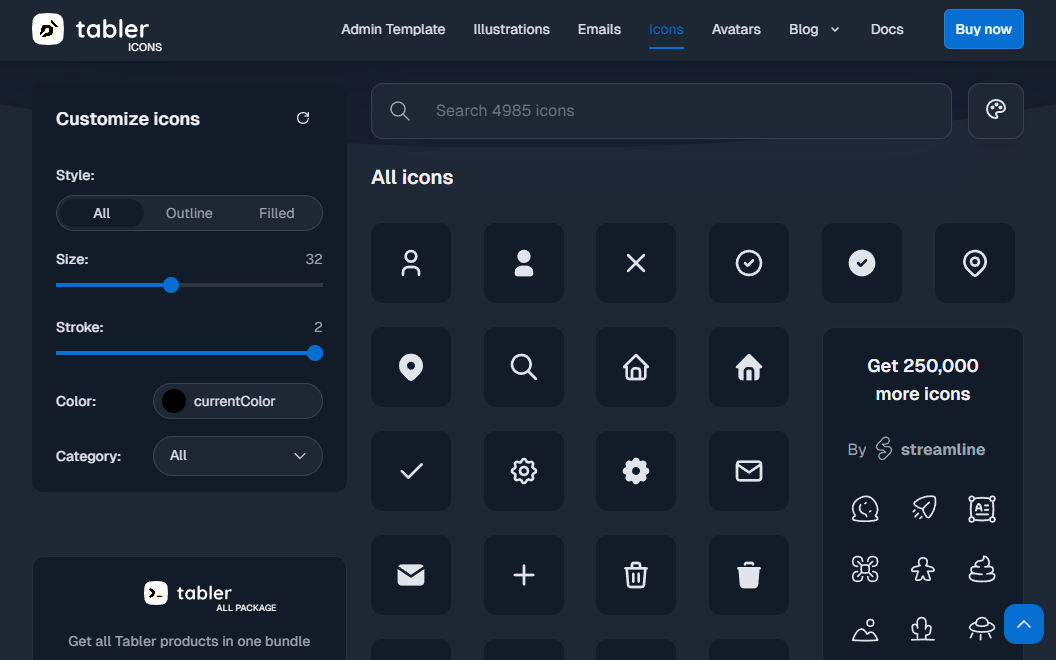This screenshot has height=660, width=1056.
Task: Click the filled home icon tile
Action: tap(749, 367)
